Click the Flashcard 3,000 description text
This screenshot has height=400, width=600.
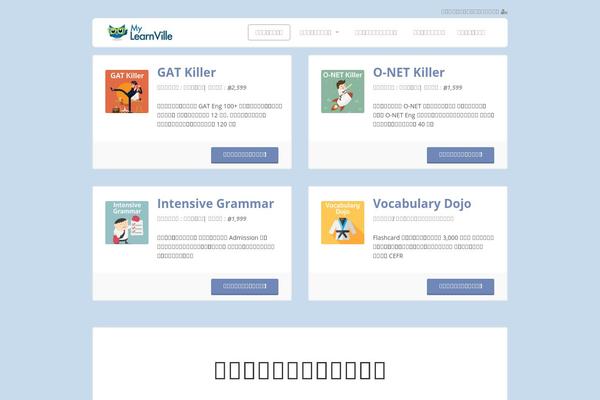[x=434, y=247]
